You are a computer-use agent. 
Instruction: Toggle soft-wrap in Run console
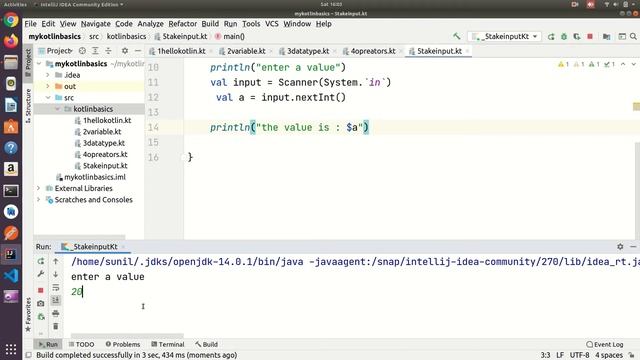[56, 287]
